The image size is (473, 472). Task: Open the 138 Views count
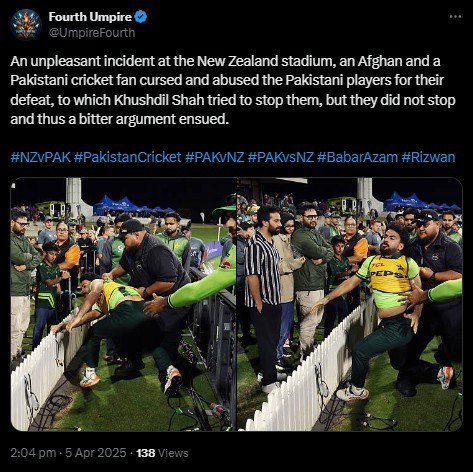click(162, 453)
